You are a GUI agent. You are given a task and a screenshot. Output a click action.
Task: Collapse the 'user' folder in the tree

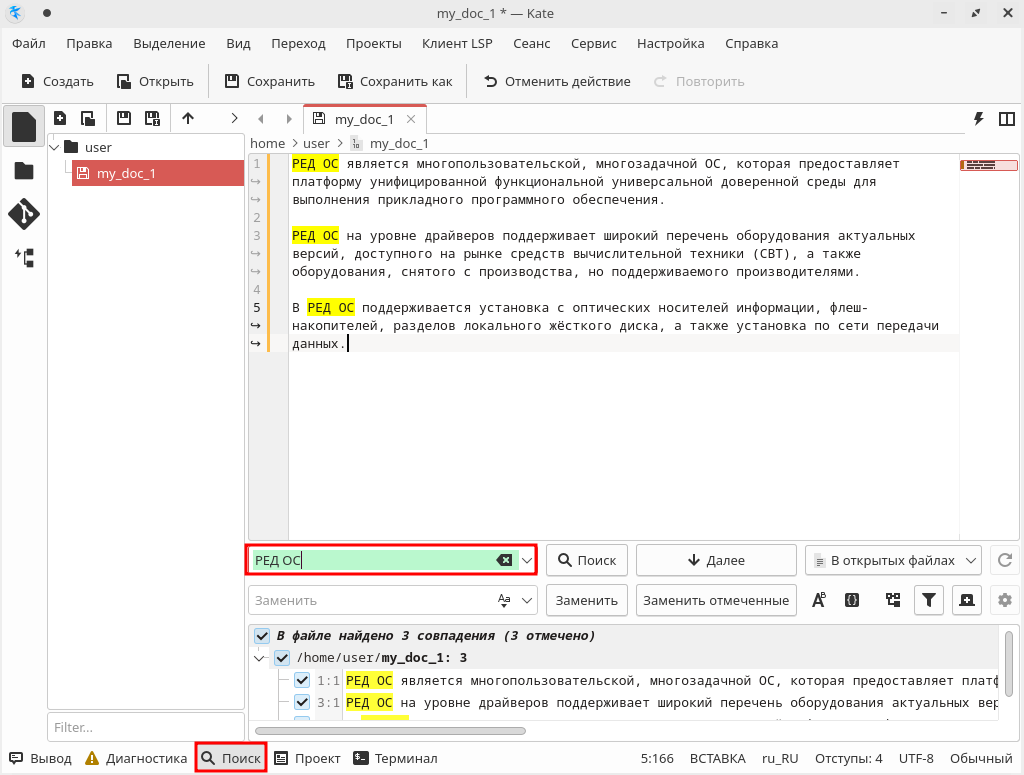pos(55,148)
